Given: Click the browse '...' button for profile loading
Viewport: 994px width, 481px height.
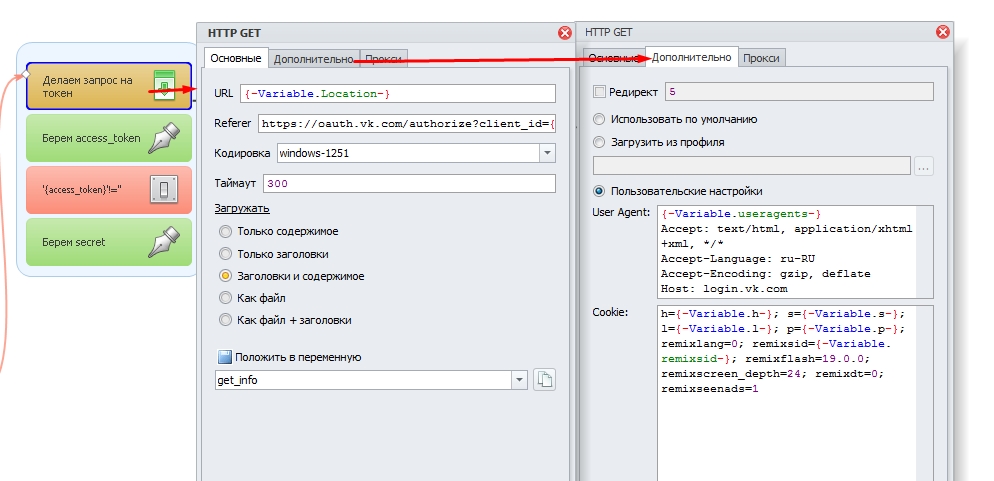Looking at the screenshot, I should [923, 166].
